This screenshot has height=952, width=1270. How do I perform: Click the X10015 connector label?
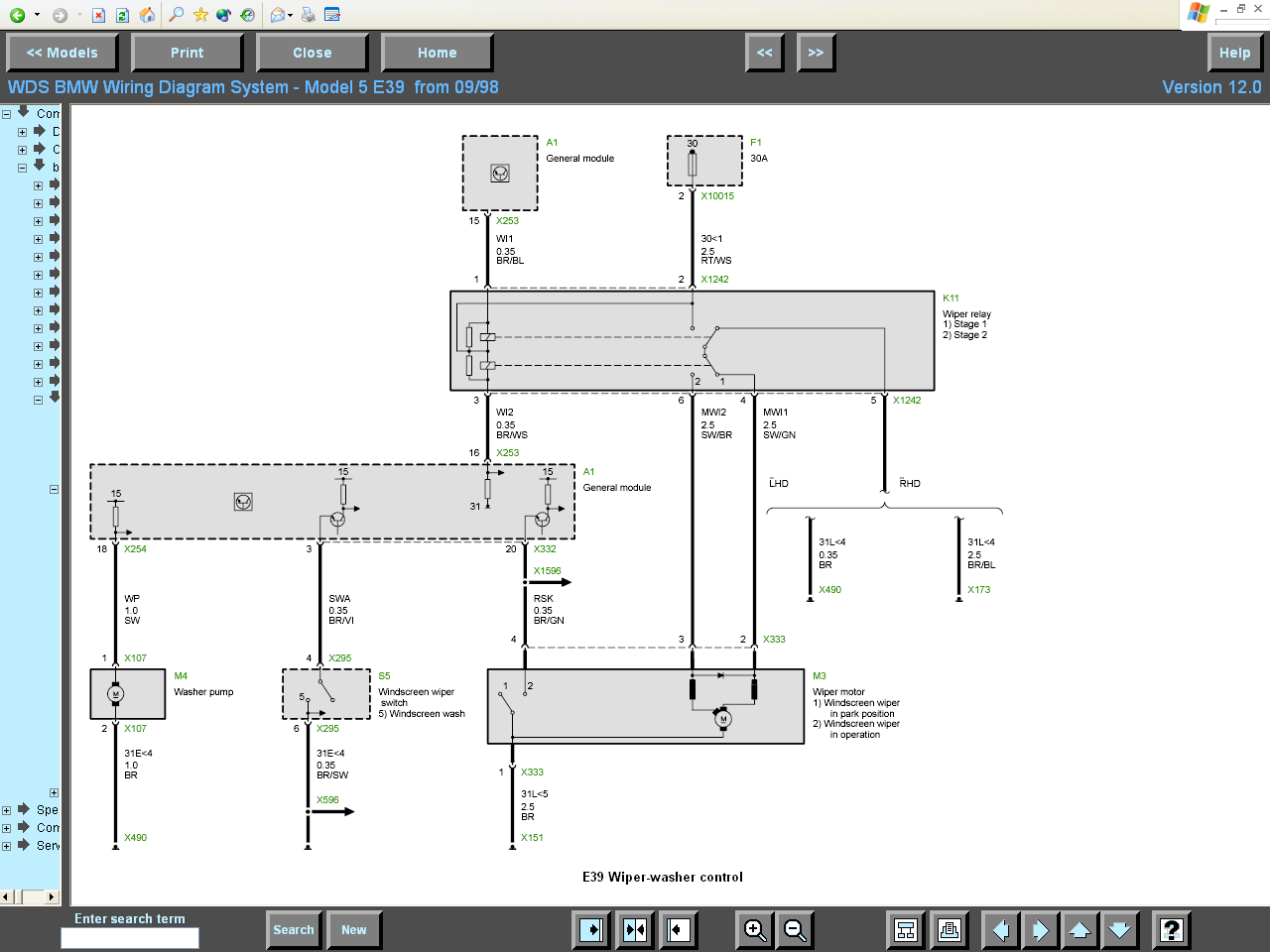tap(717, 196)
